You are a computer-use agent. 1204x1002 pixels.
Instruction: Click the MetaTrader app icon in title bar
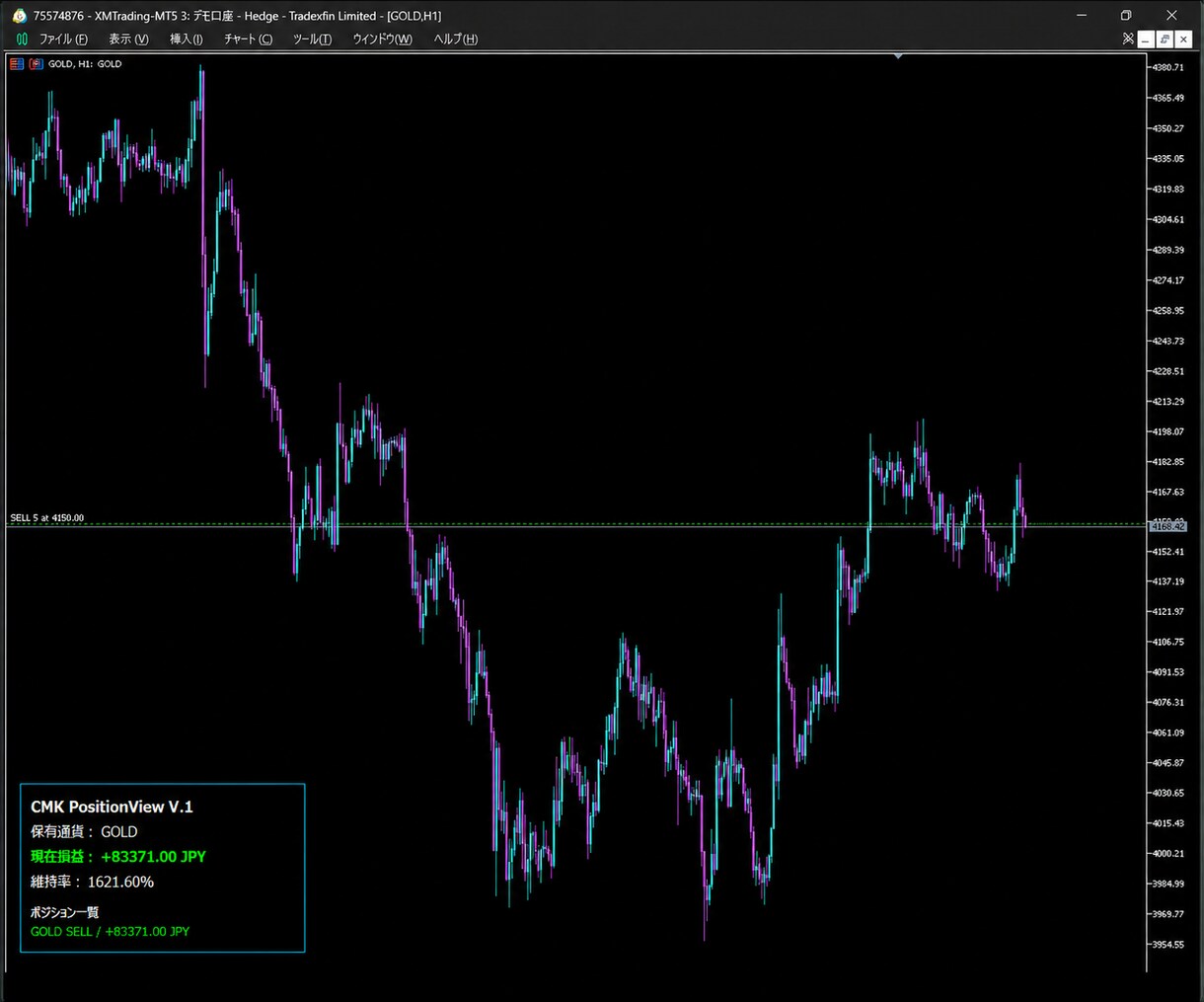click(x=19, y=15)
